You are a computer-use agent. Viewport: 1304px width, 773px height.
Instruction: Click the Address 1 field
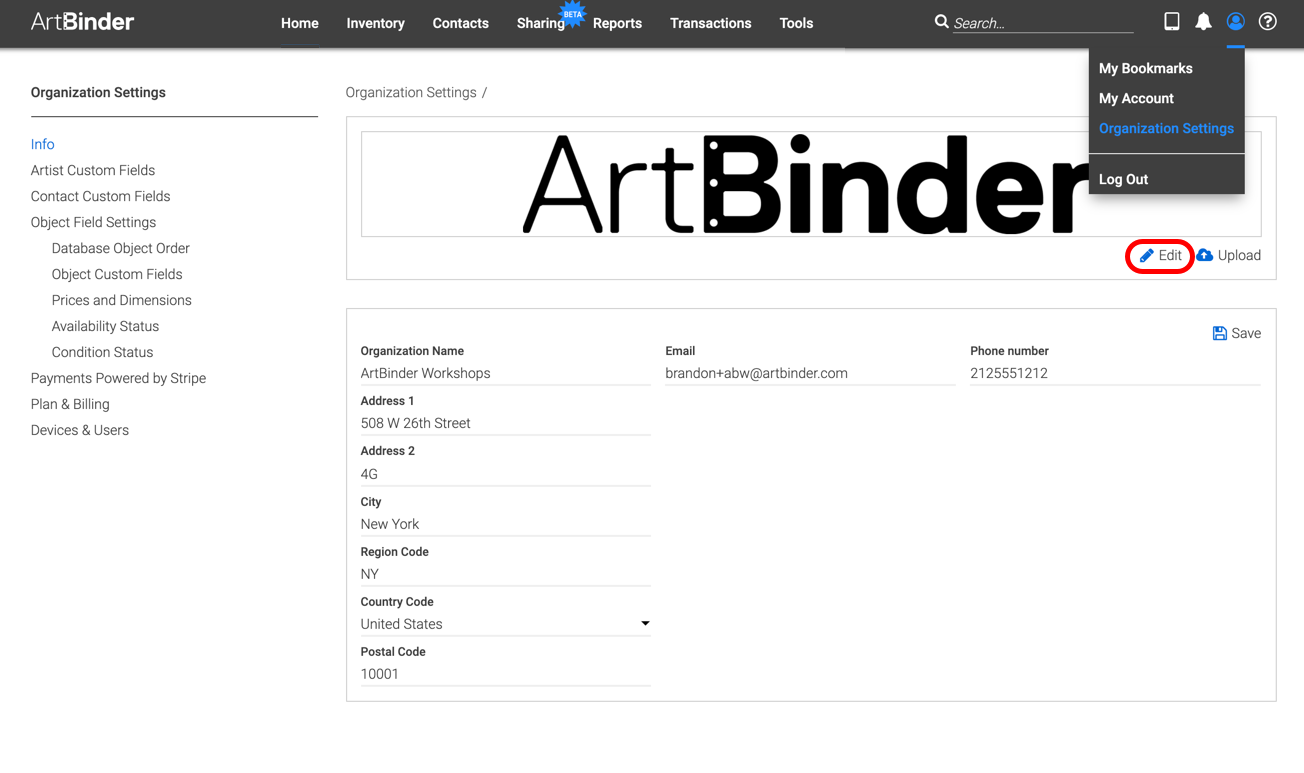click(x=505, y=423)
